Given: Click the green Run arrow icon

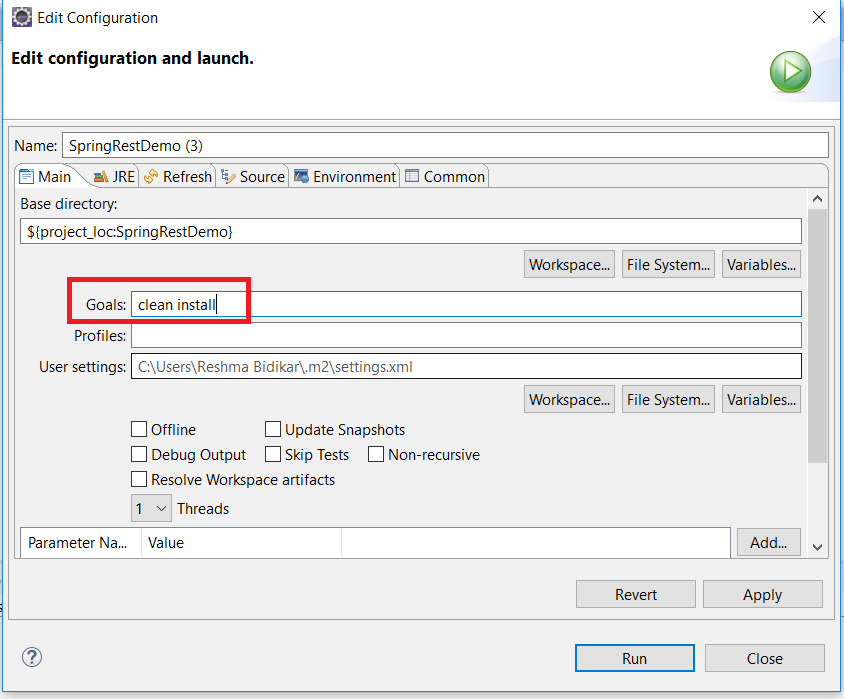Looking at the screenshot, I should (x=790, y=72).
